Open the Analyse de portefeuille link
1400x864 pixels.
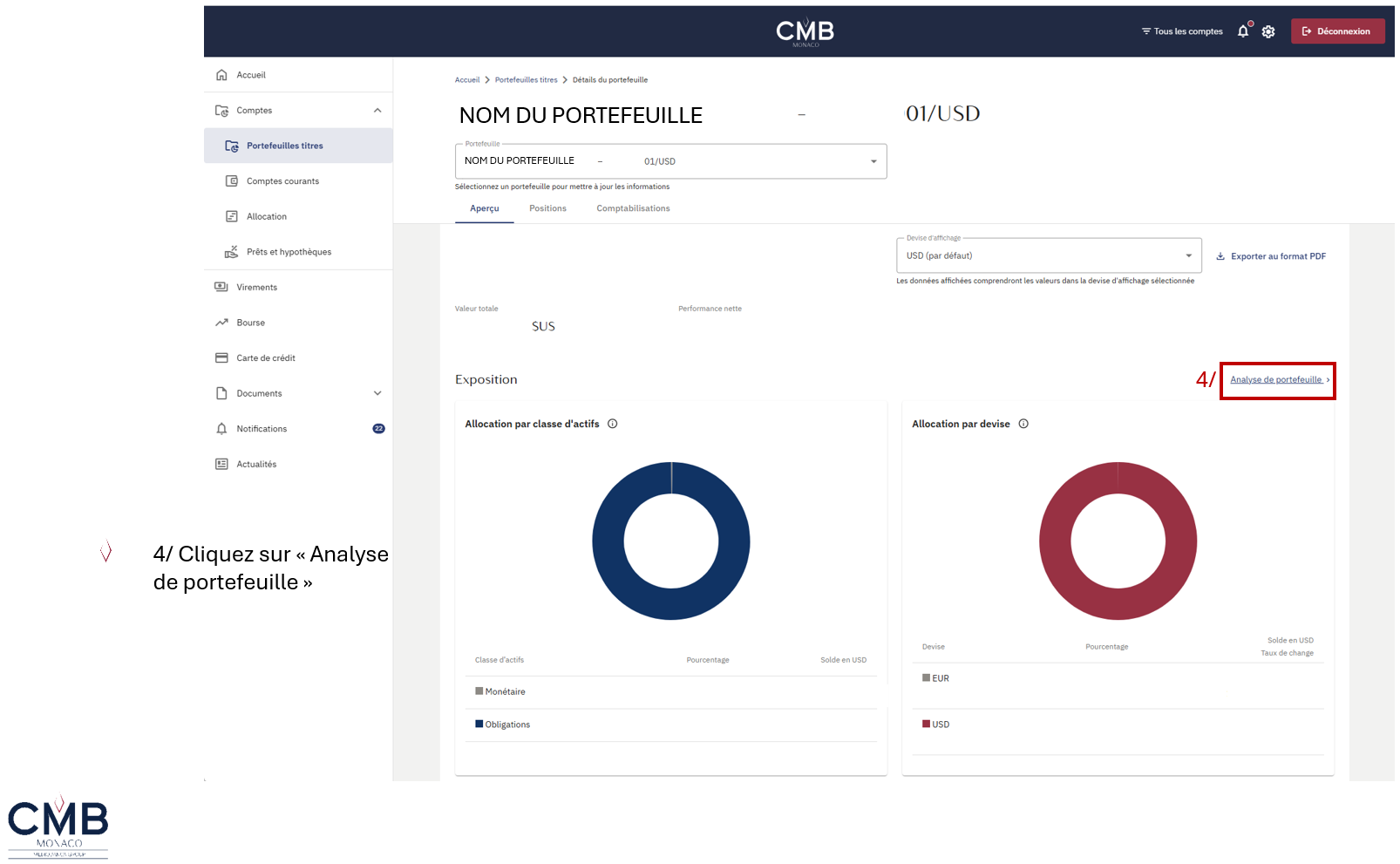[1280, 380]
